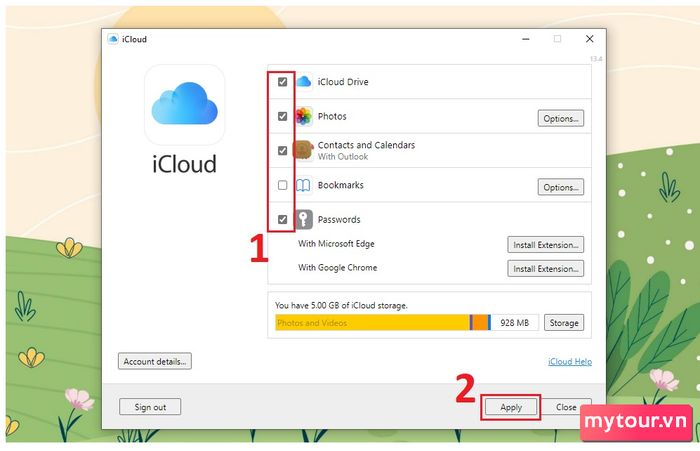Install Extension for Google Chrome

[546, 269]
